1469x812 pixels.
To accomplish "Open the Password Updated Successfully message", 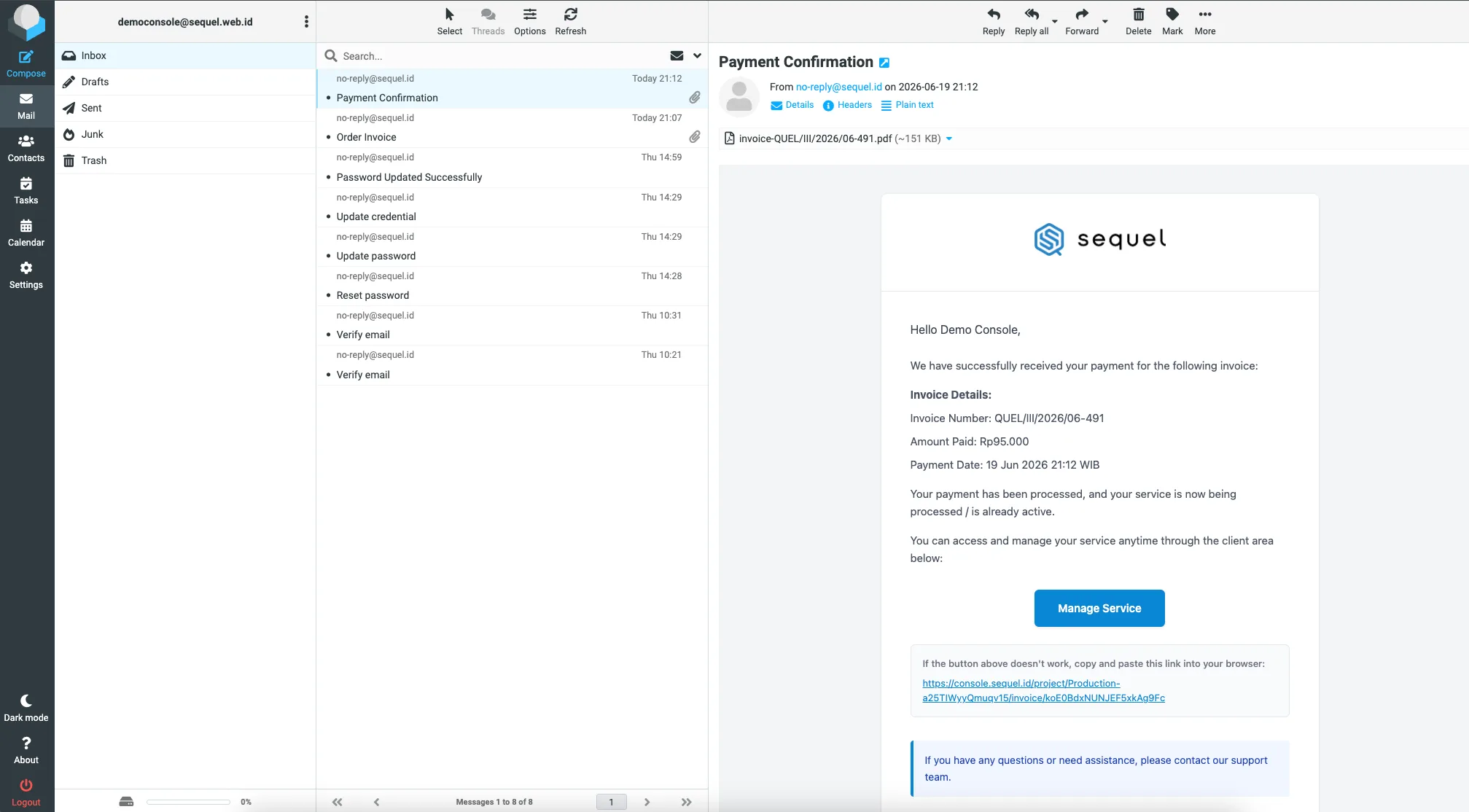I will pyautogui.click(x=512, y=168).
